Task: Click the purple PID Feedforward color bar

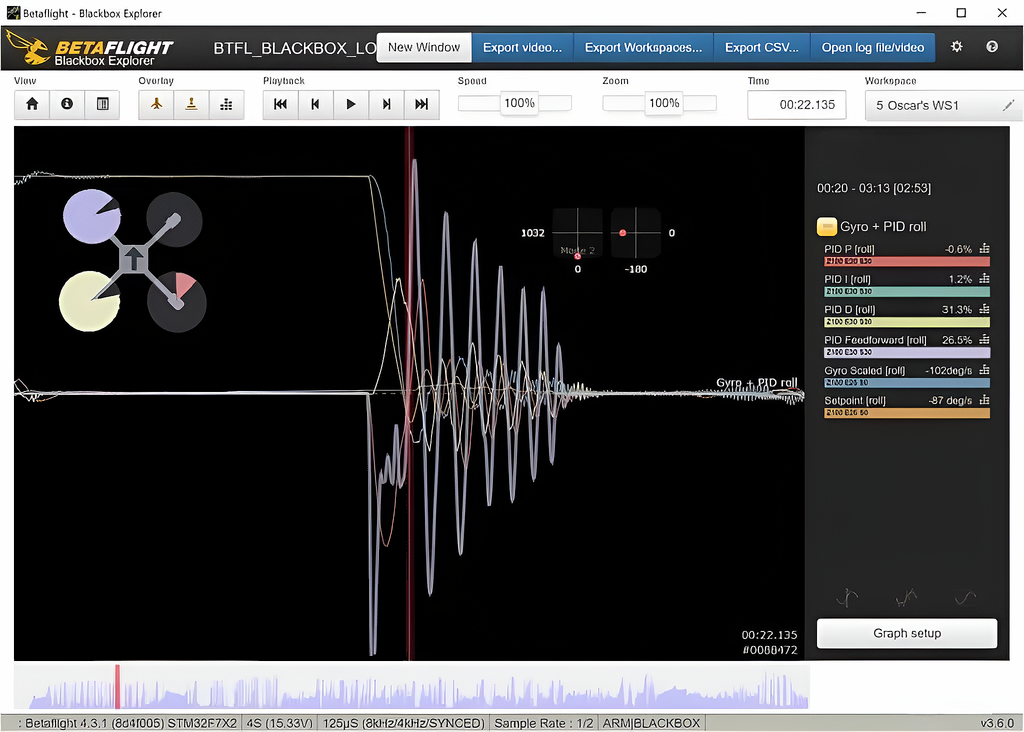Action: pyautogui.click(x=907, y=352)
